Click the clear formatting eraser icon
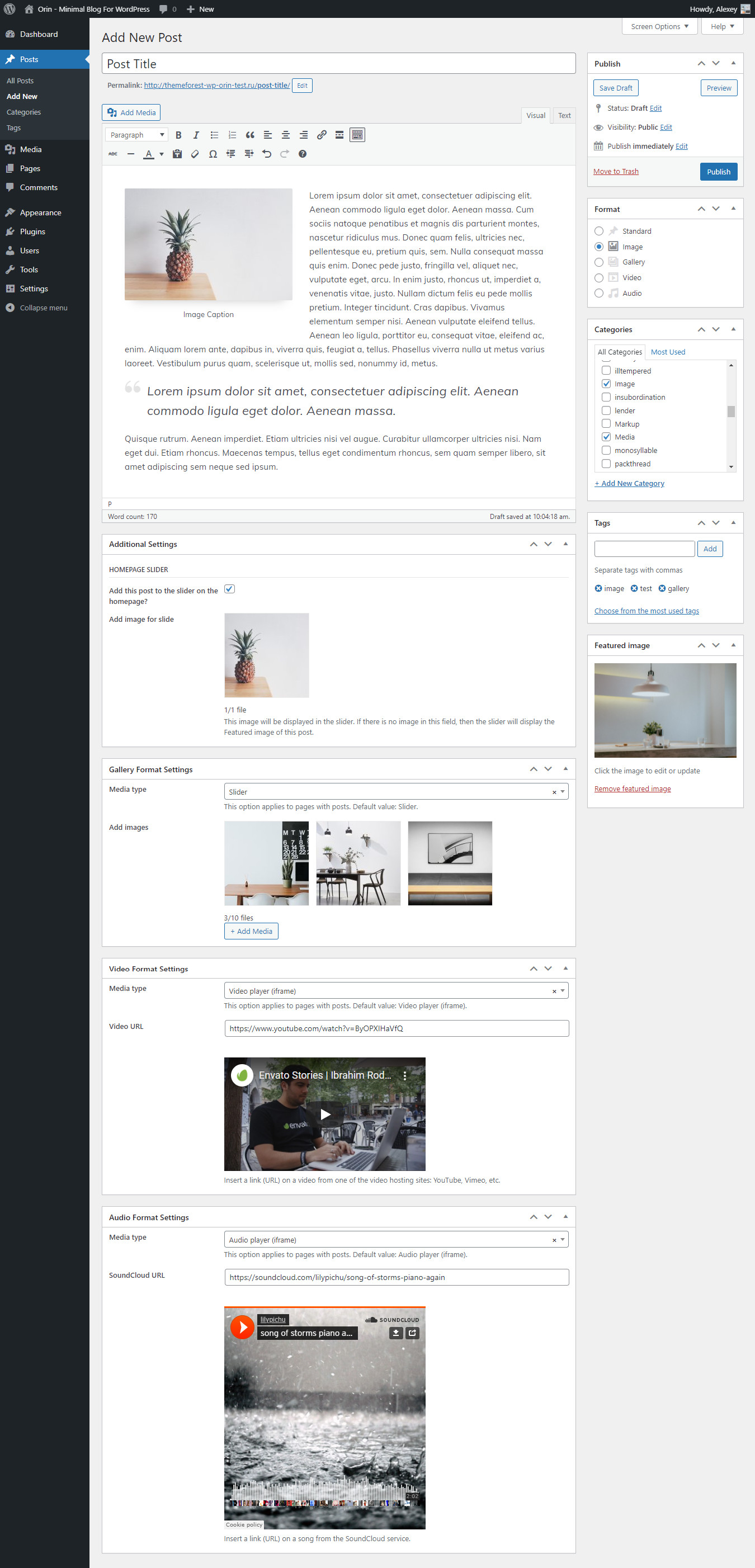The image size is (755, 1568). pyautogui.click(x=195, y=154)
